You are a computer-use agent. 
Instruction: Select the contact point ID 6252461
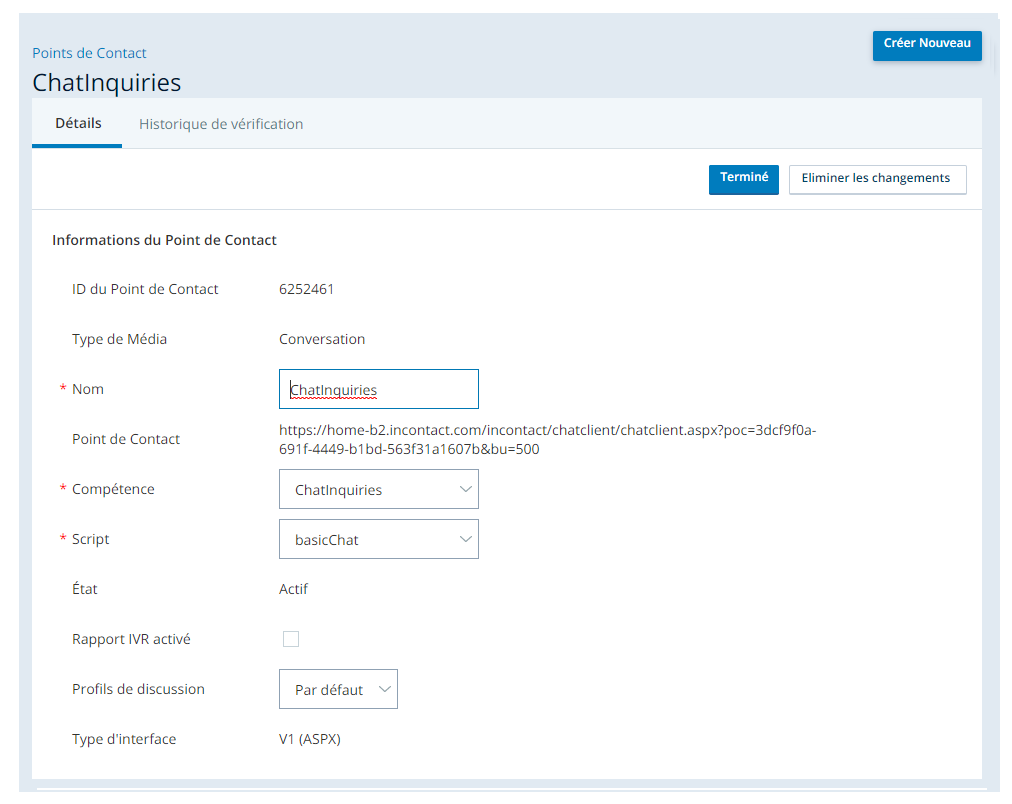click(307, 289)
